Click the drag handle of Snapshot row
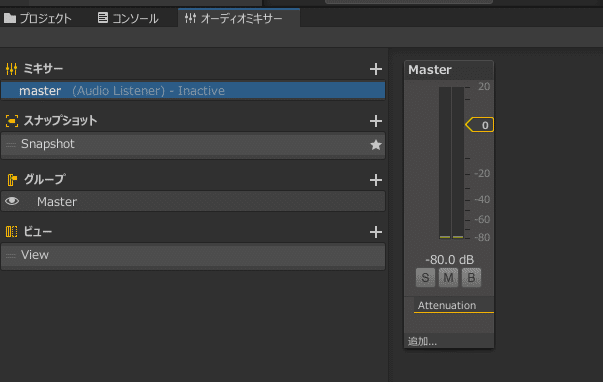 pyautogui.click(x=11, y=145)
